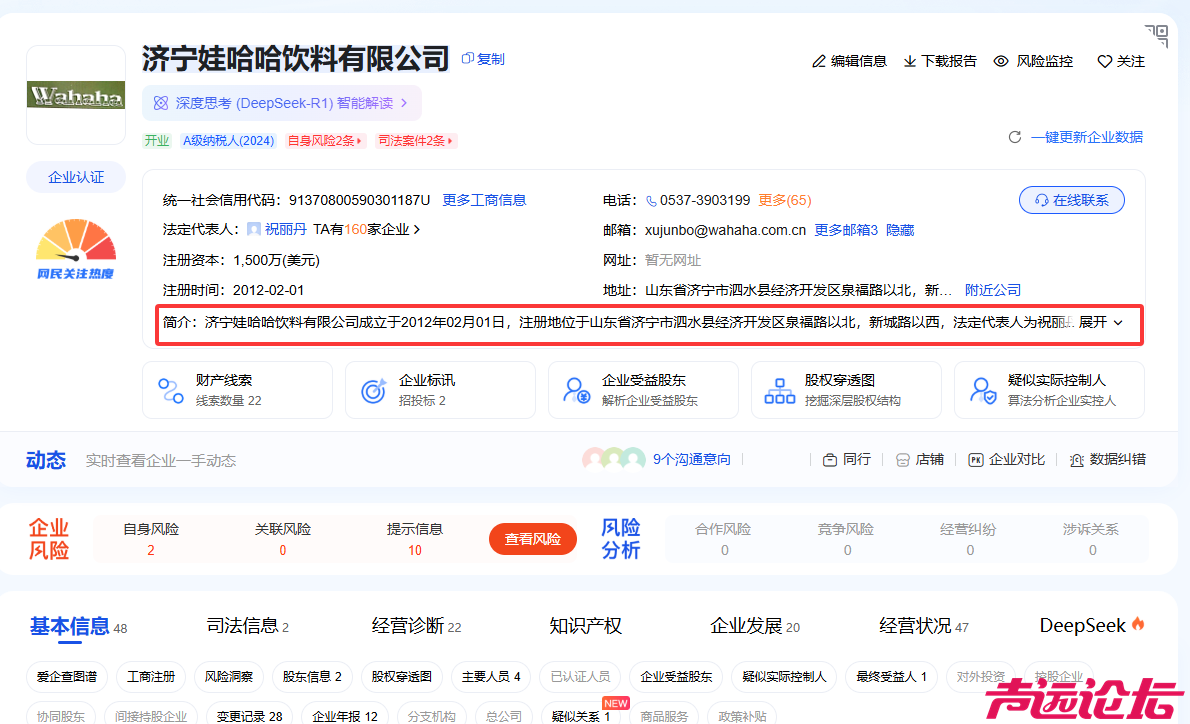Open 司法案件2条 tag

coord(416,140)
